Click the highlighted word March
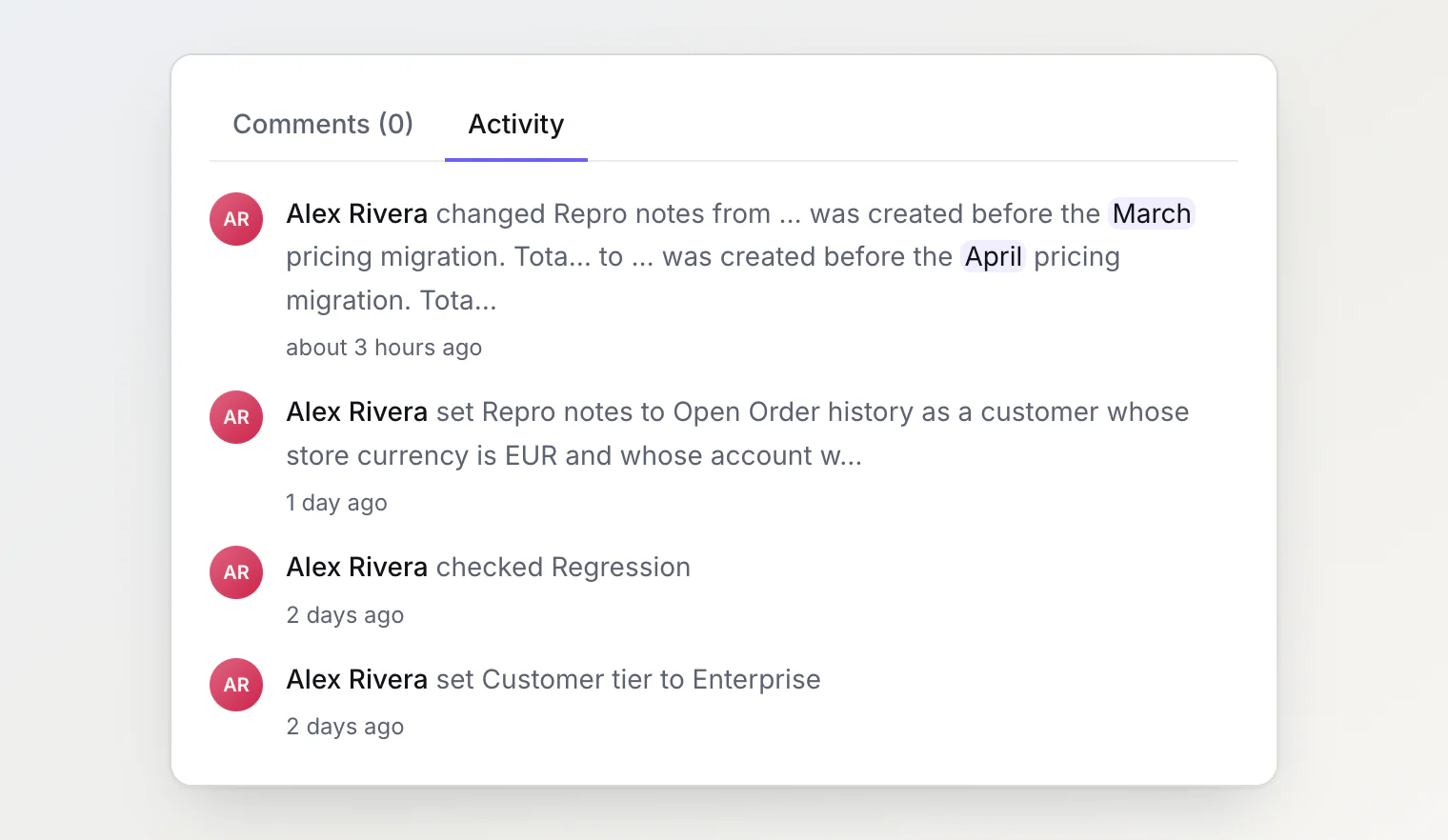 tap(1152, 213)
